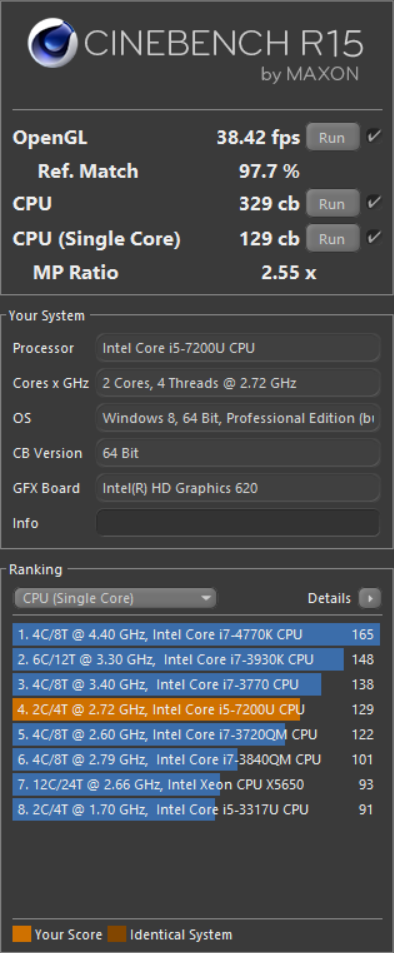394x953 pixels.
Task: Toggle the OpenGL test checkbox
Action: point(374,137)
